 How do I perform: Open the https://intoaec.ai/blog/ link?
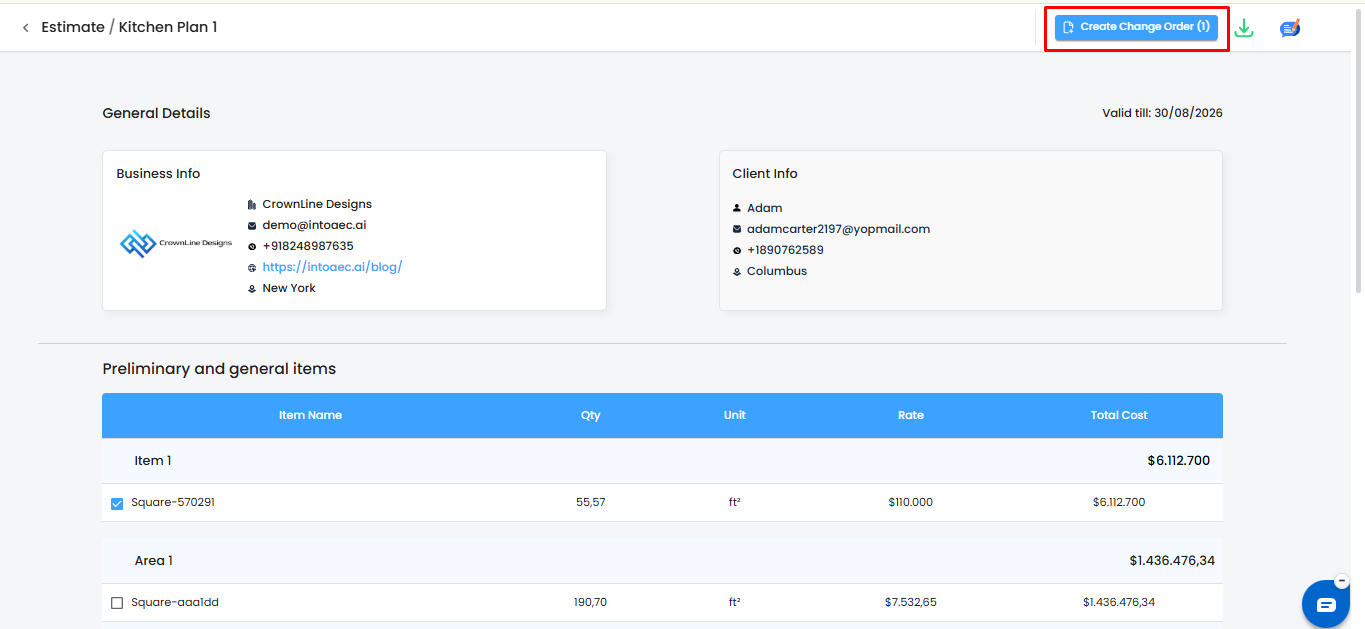332,267
